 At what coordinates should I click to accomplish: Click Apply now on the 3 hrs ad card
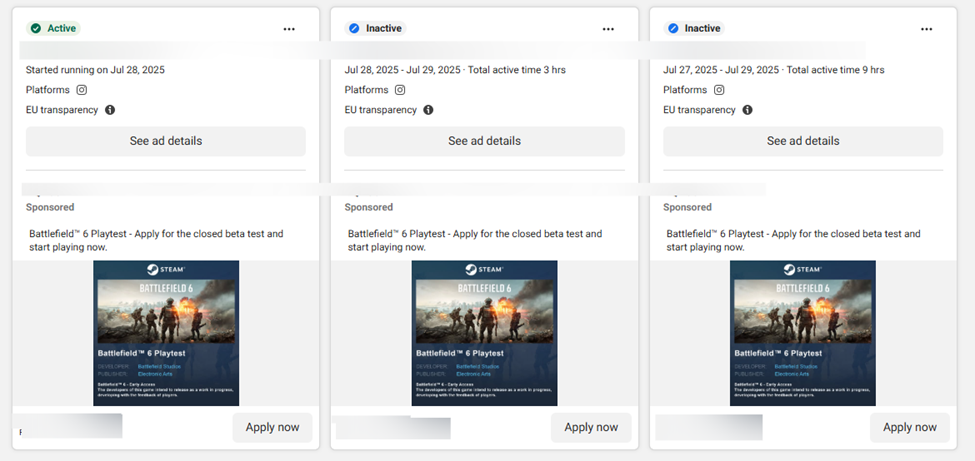click(591, 427)
